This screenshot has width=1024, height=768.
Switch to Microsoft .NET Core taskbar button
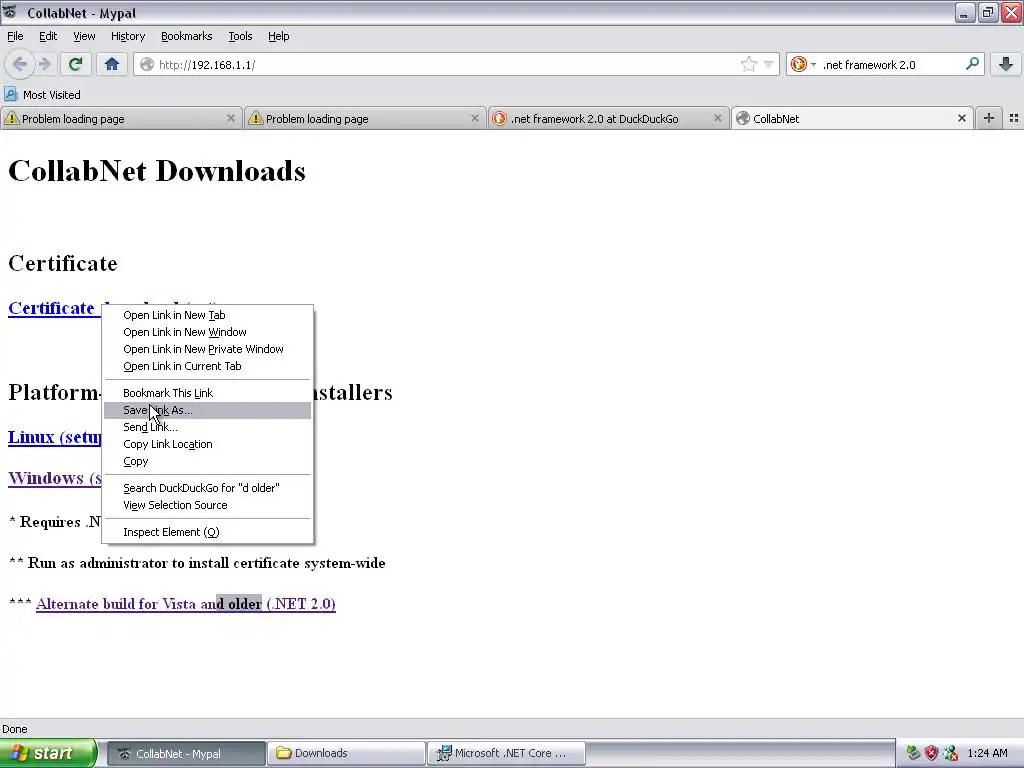[506, 753]
